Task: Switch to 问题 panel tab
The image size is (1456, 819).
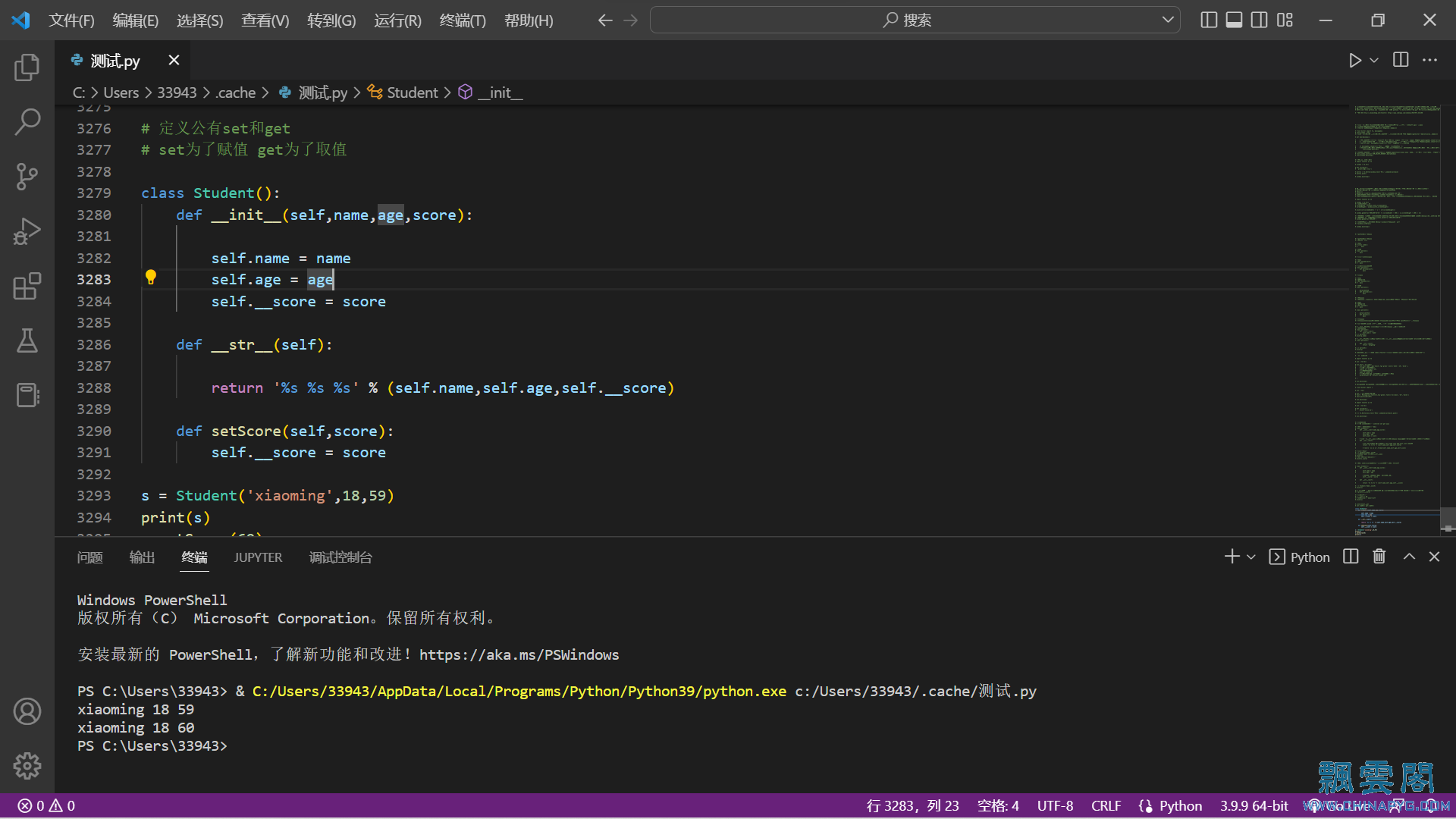Action: click(x=89, y=557)
